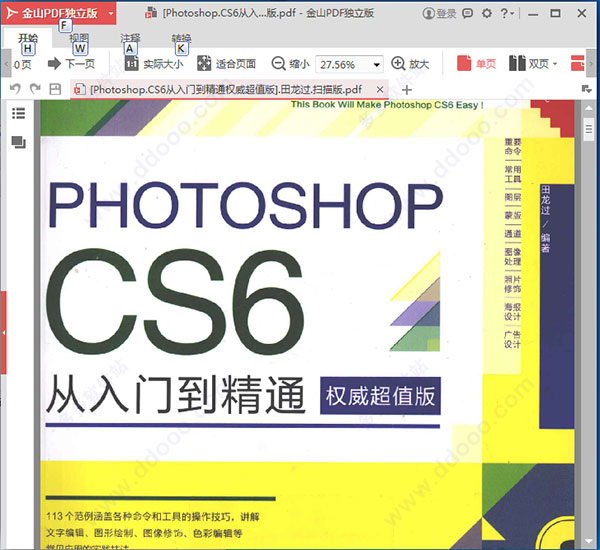
Task: Click the vertical scrollbar thumb
Action: coord(589,130)
